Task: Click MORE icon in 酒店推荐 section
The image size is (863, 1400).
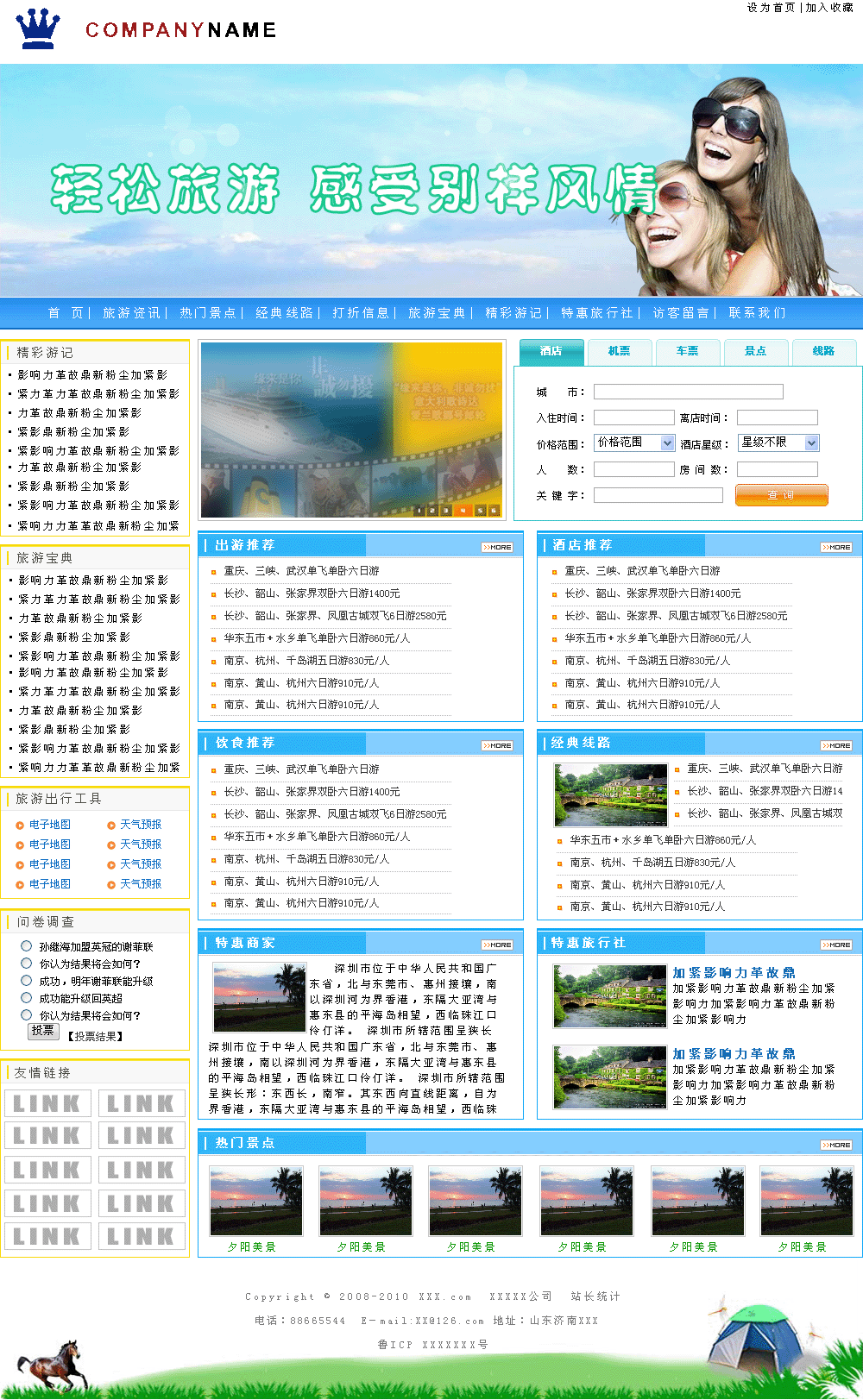Action: 836,547
